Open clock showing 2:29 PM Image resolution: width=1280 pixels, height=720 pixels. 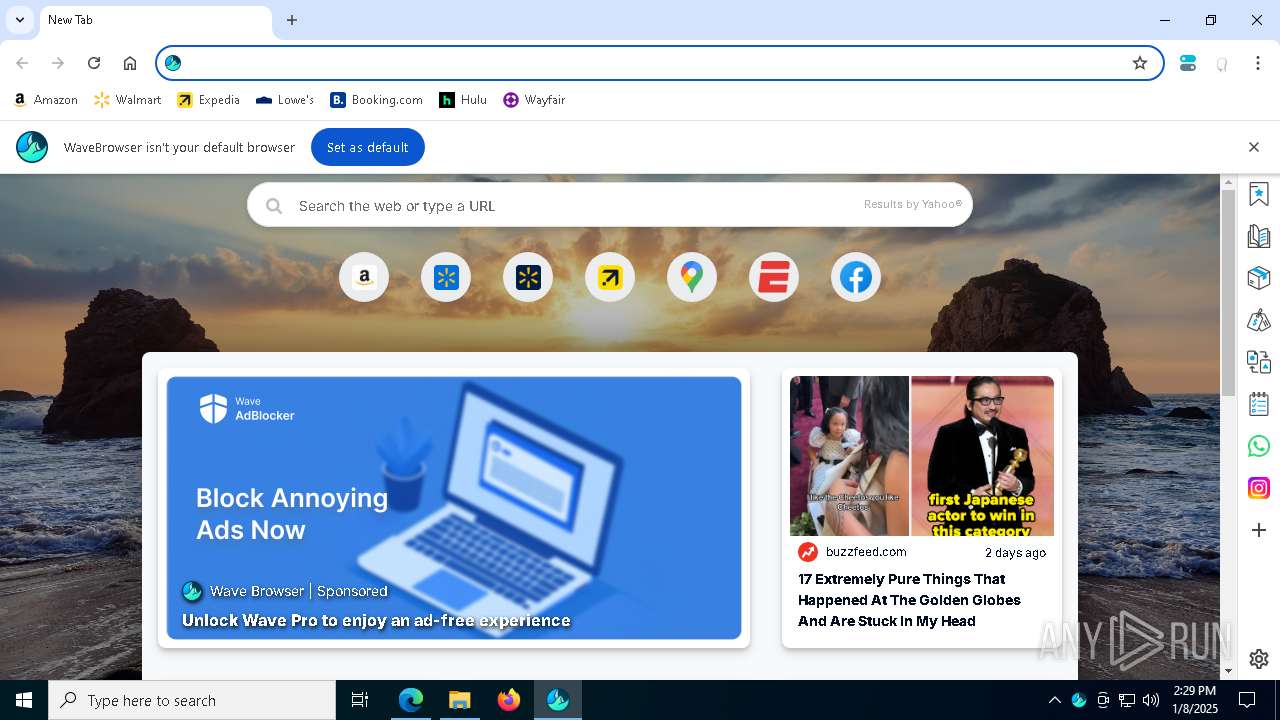(x=1195, y=700)
